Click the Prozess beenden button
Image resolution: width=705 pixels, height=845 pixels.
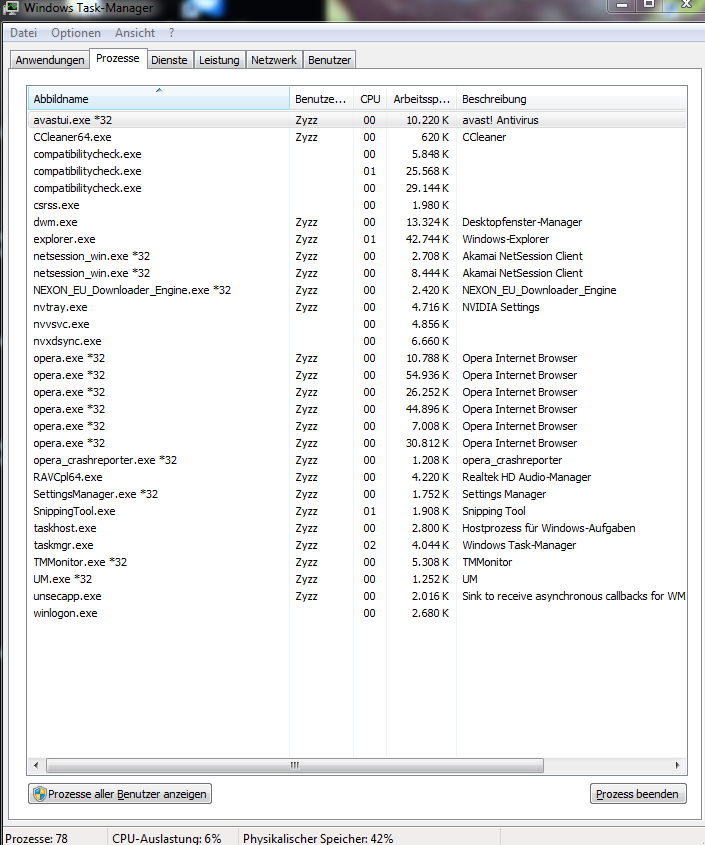coord(638,794)
